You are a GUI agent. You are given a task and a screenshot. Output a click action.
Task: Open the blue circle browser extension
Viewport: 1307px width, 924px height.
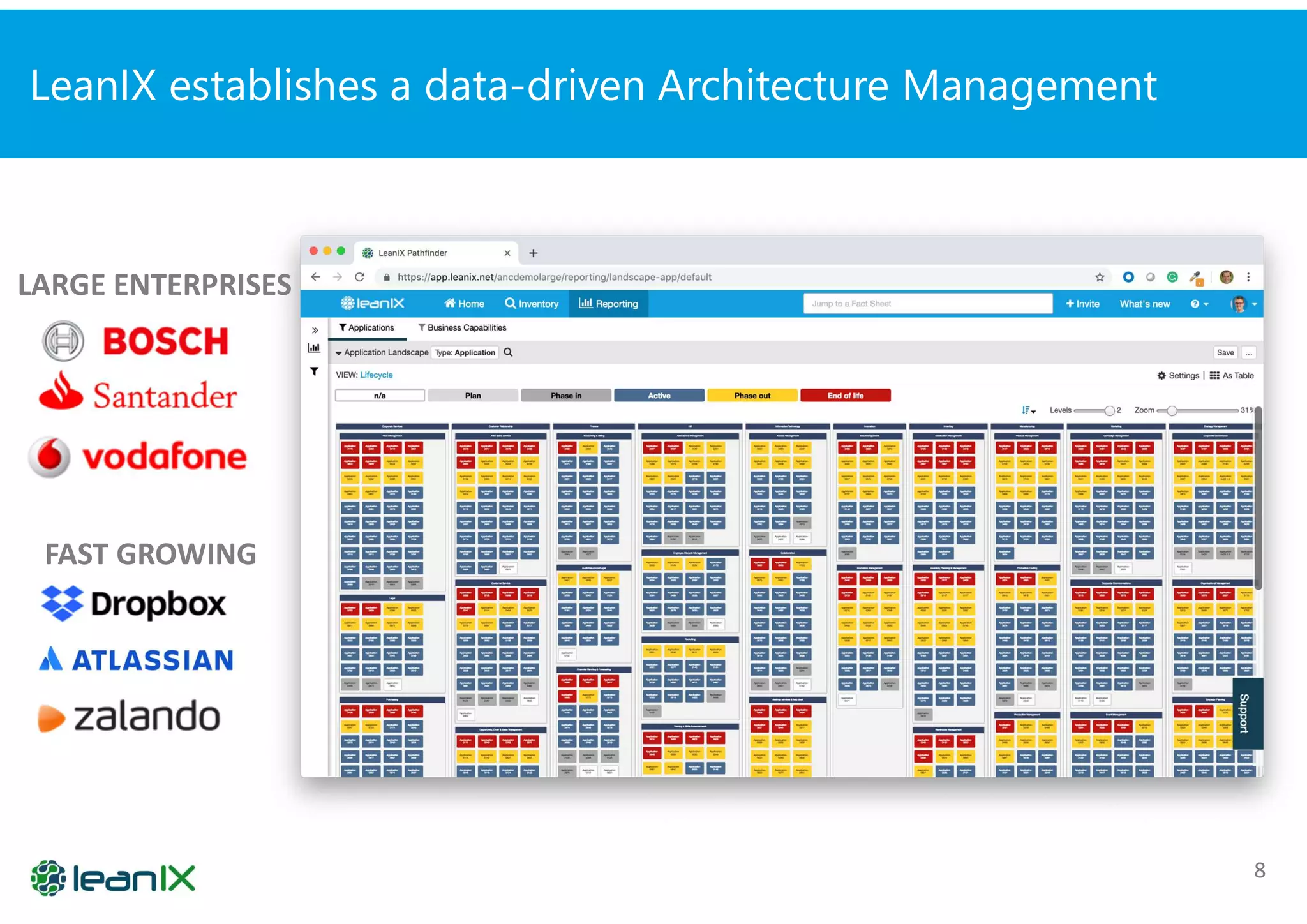(1128, 277)
